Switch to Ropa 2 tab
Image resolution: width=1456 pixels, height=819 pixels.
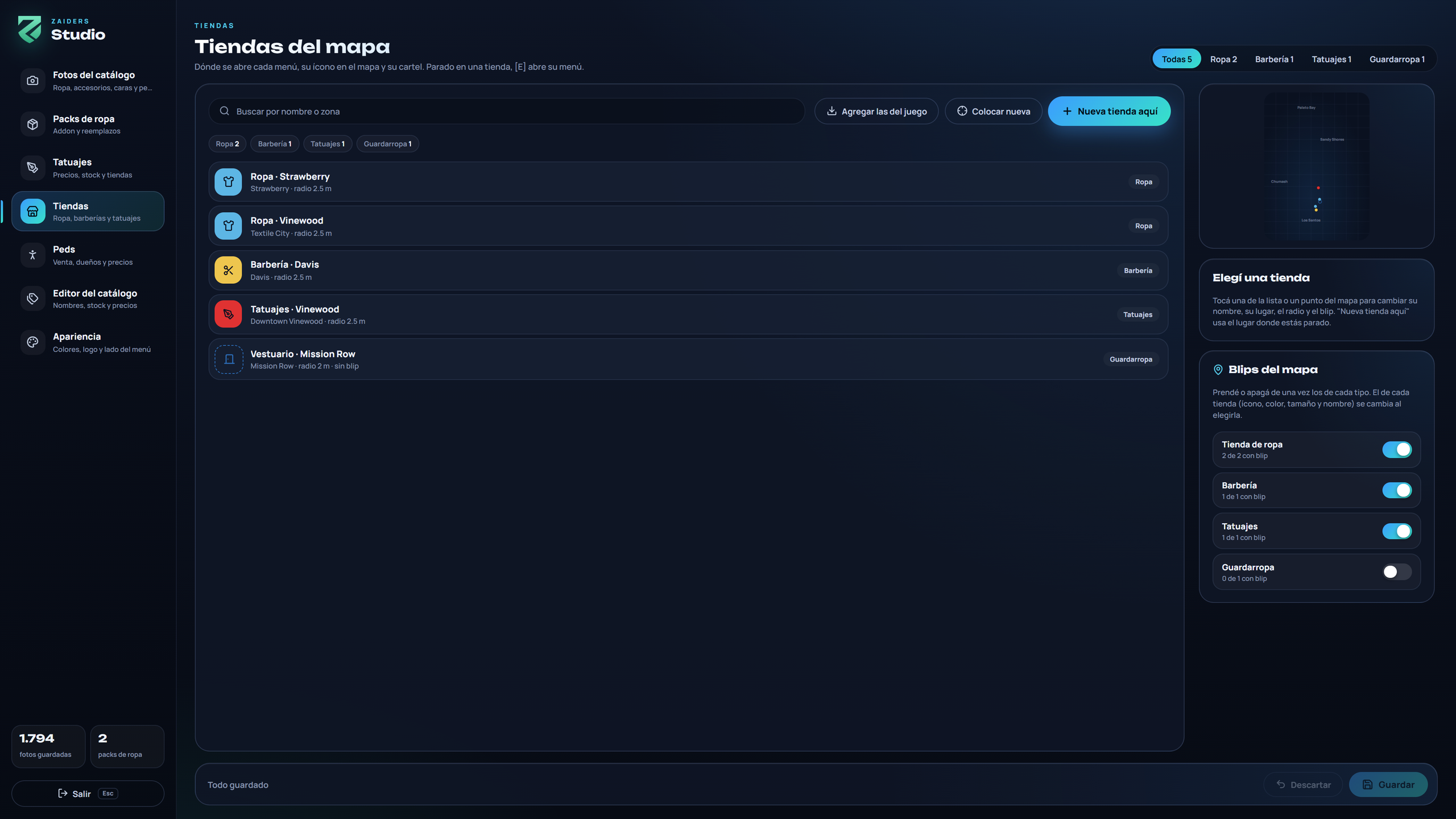coord(1223,59)
